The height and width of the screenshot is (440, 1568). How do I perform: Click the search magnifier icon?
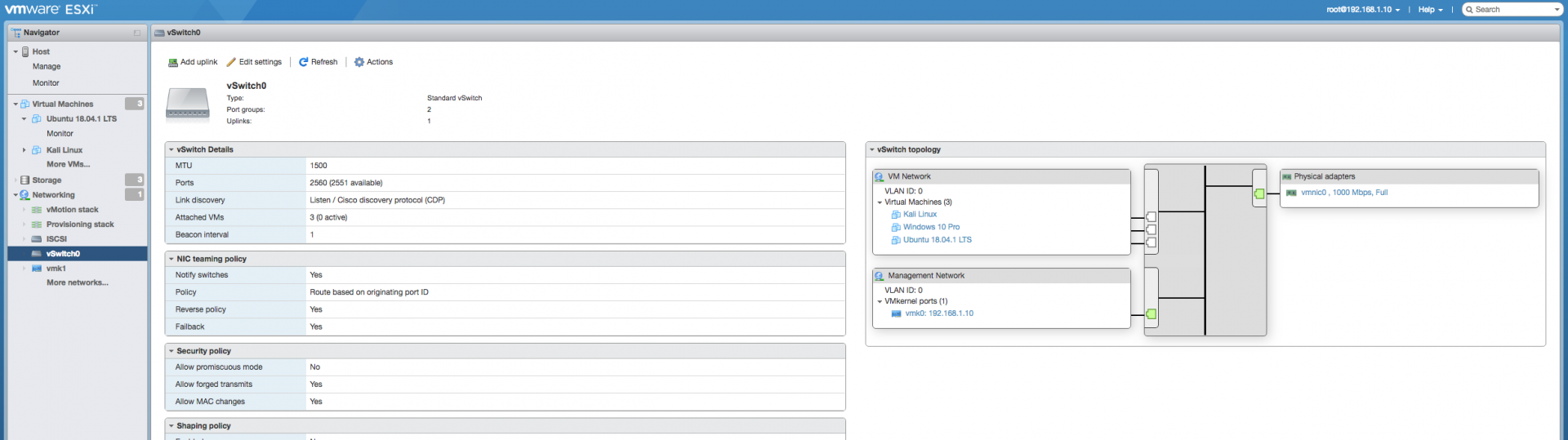pos(1469,10)
